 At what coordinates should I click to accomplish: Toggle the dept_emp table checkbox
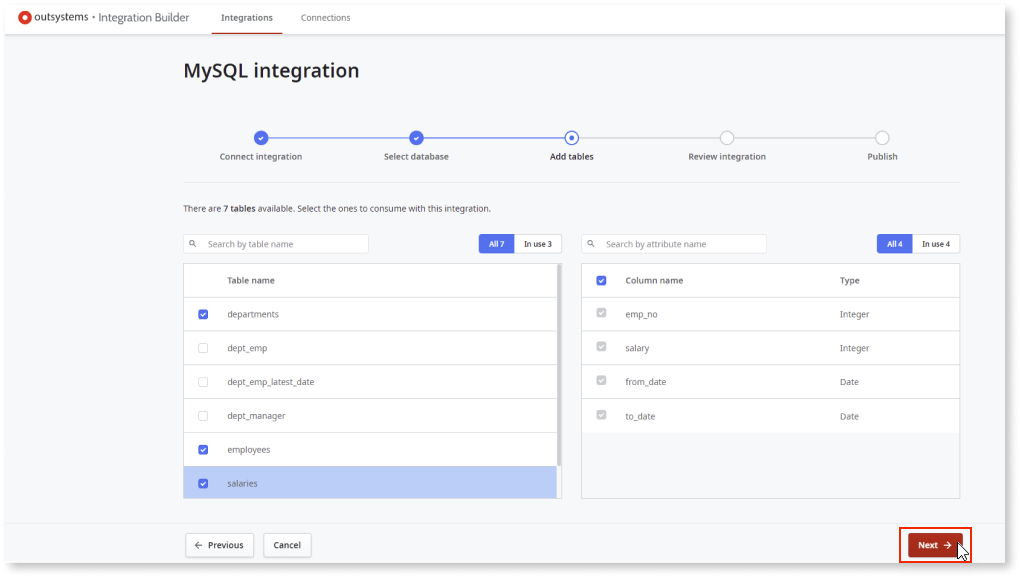point(203,347)
